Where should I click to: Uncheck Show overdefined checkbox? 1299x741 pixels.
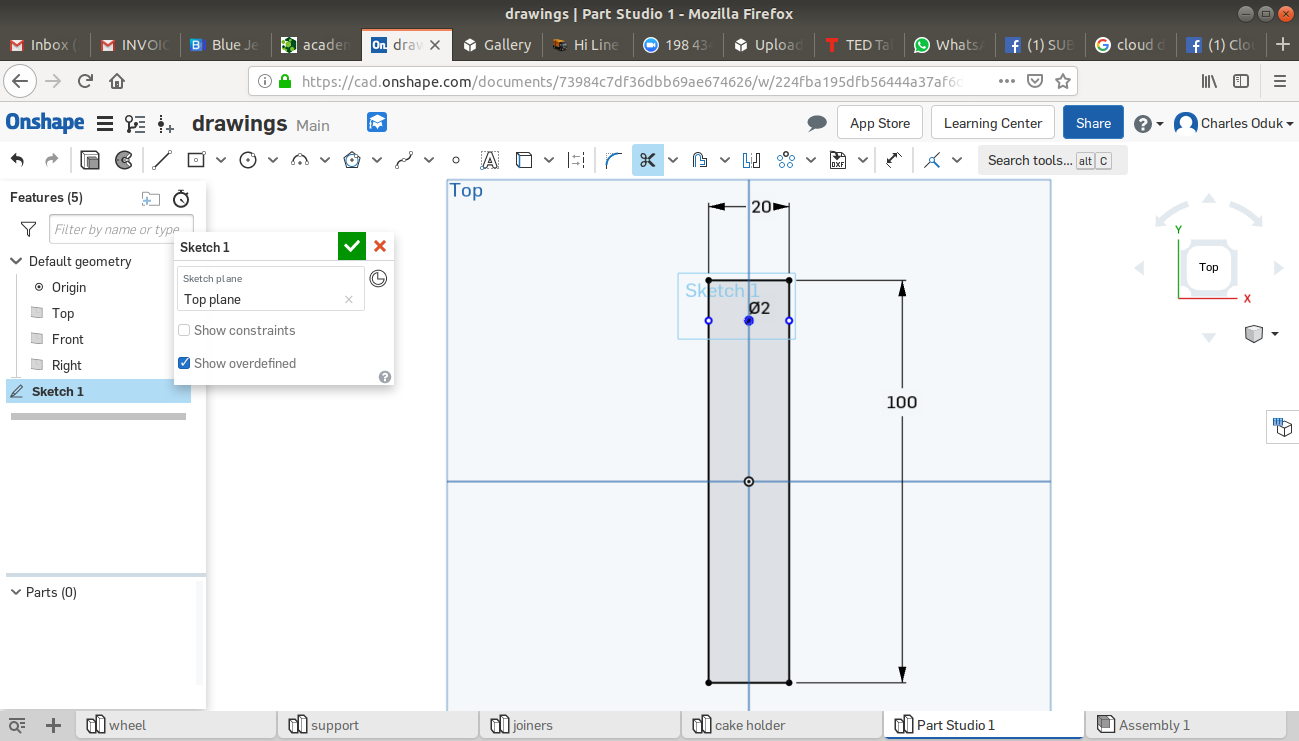[184, 363]
